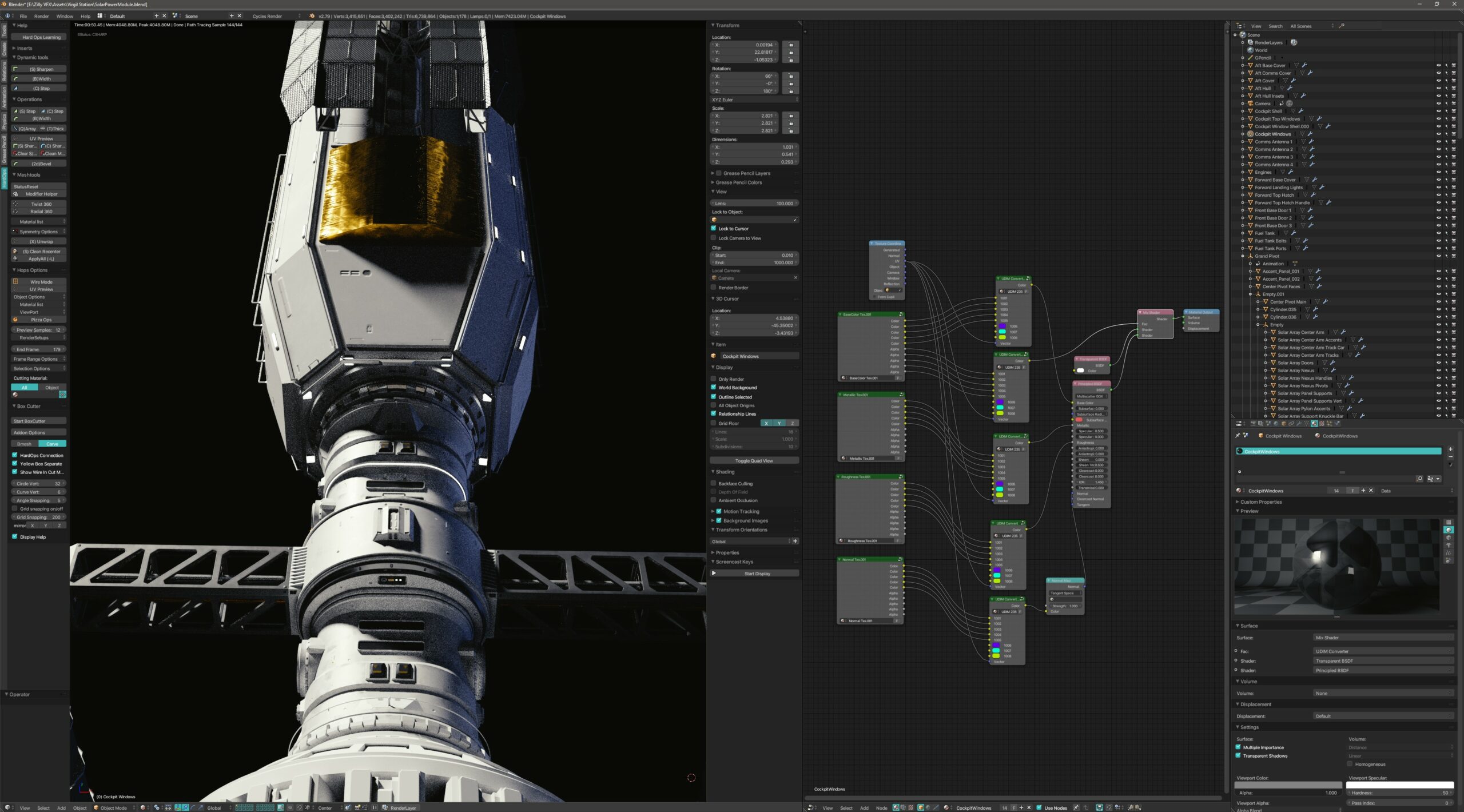Viewport: 1464px width, 812px height.
Task: Open the Constraints chain-link properties tab
Action: pyautogui.click(x=1291, y=424)
